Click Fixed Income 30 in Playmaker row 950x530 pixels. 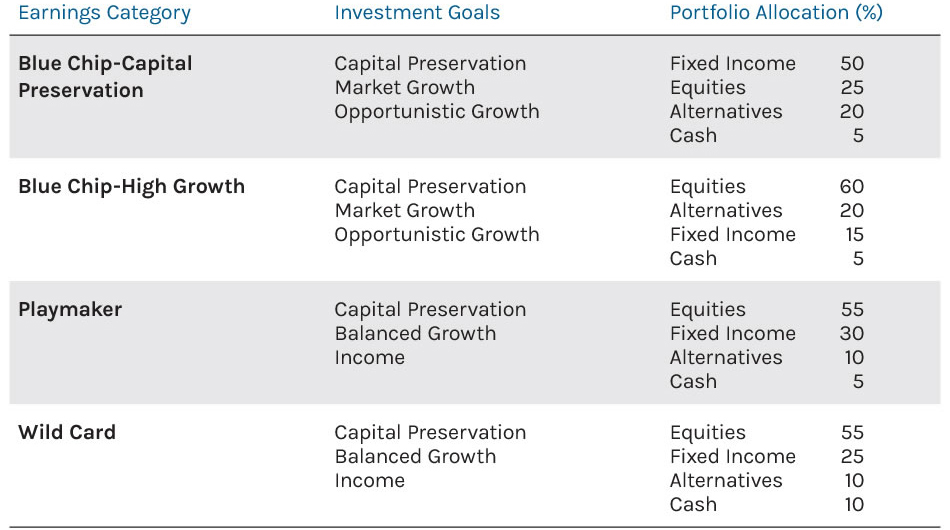point(851,333)
